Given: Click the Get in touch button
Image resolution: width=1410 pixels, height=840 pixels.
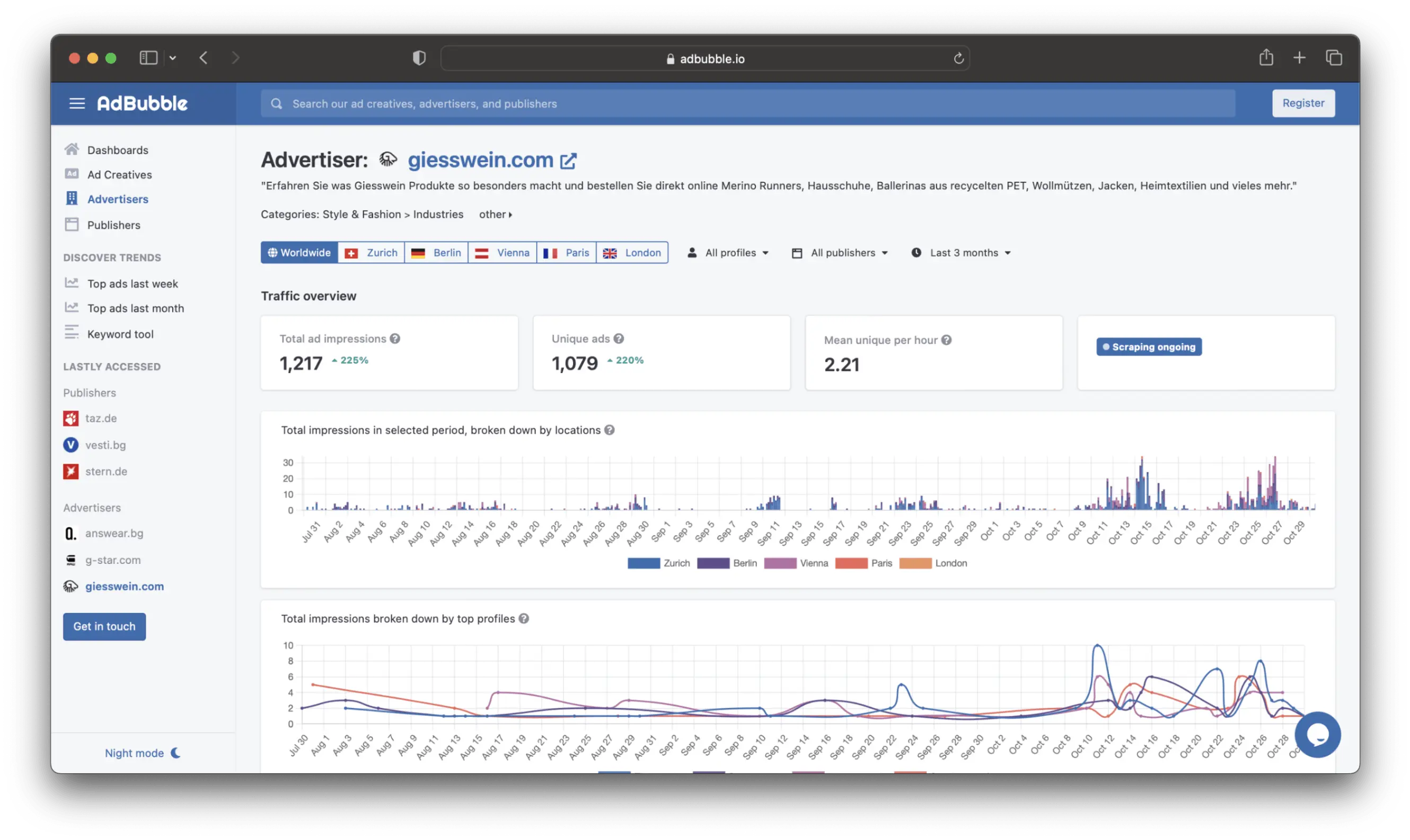Looking at the screenshot, I should 104,626.
